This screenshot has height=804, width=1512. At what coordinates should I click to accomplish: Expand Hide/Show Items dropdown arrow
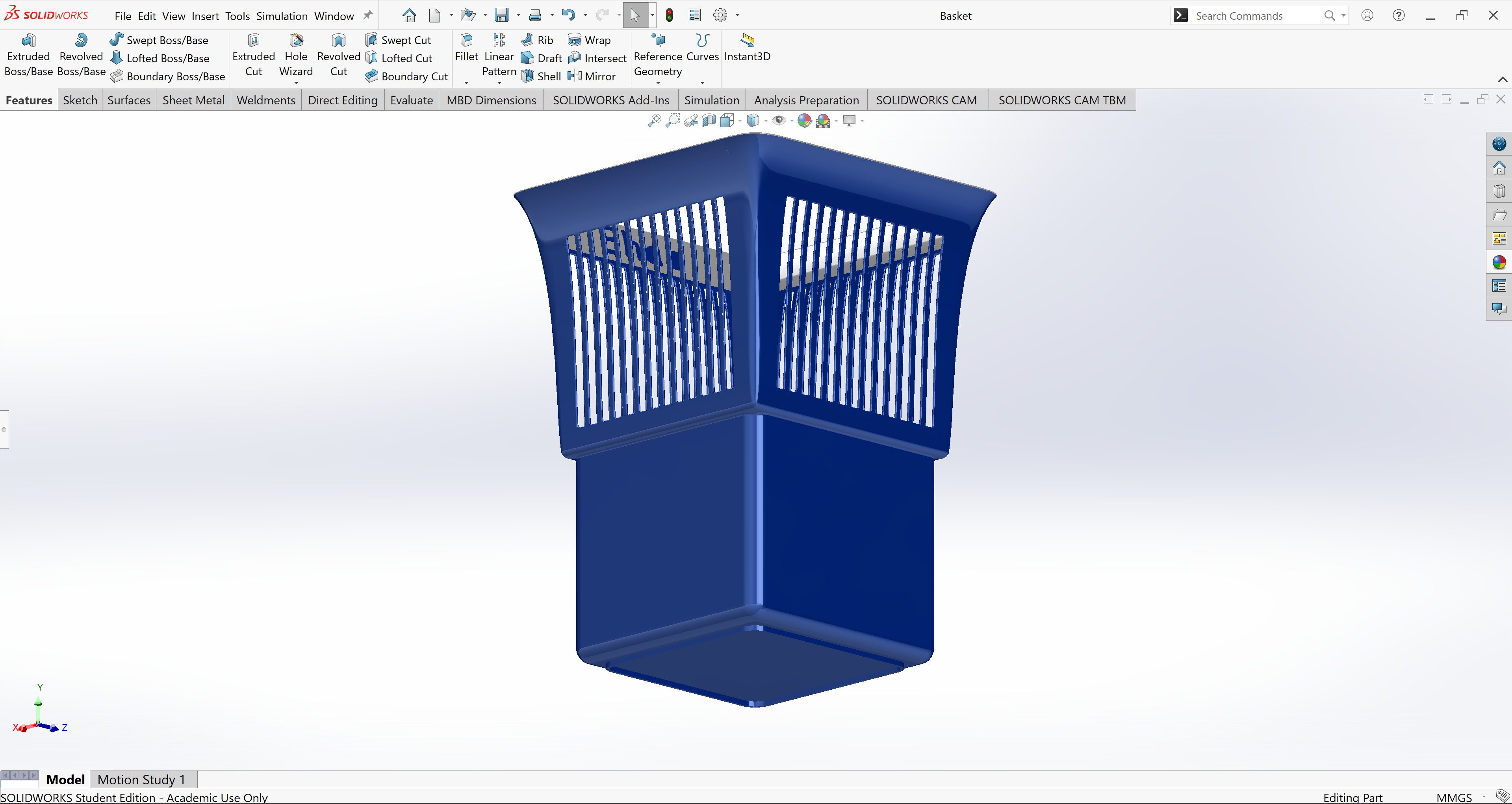[x=792, y=121]
